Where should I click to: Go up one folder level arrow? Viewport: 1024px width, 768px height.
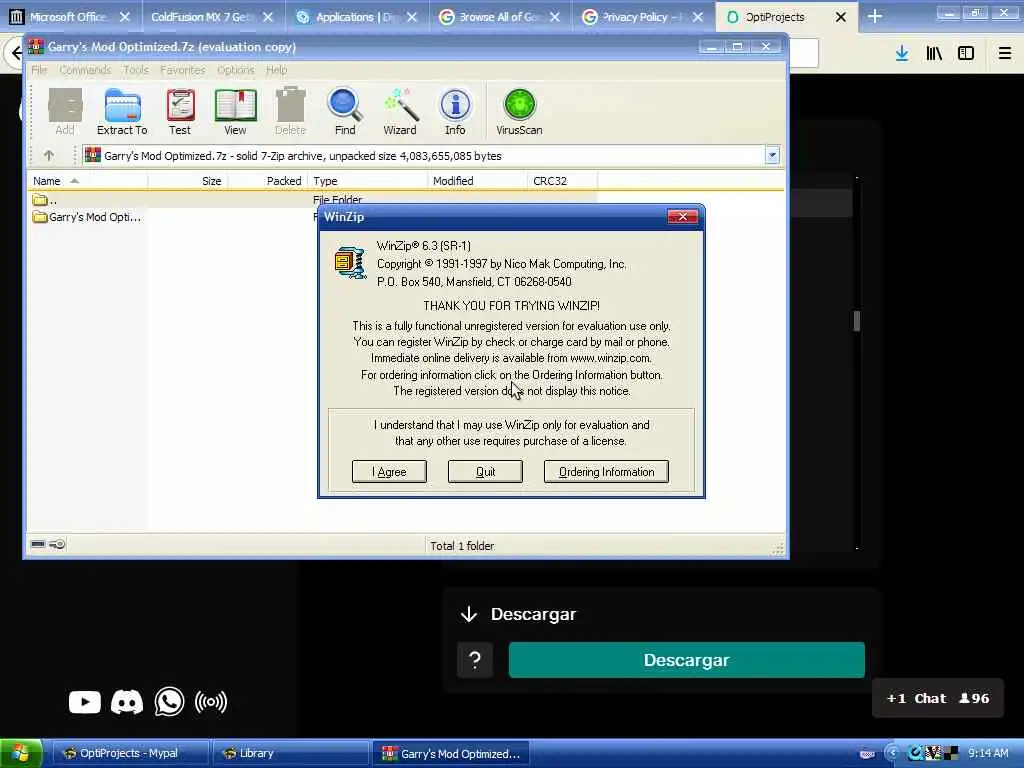[49, 155]
